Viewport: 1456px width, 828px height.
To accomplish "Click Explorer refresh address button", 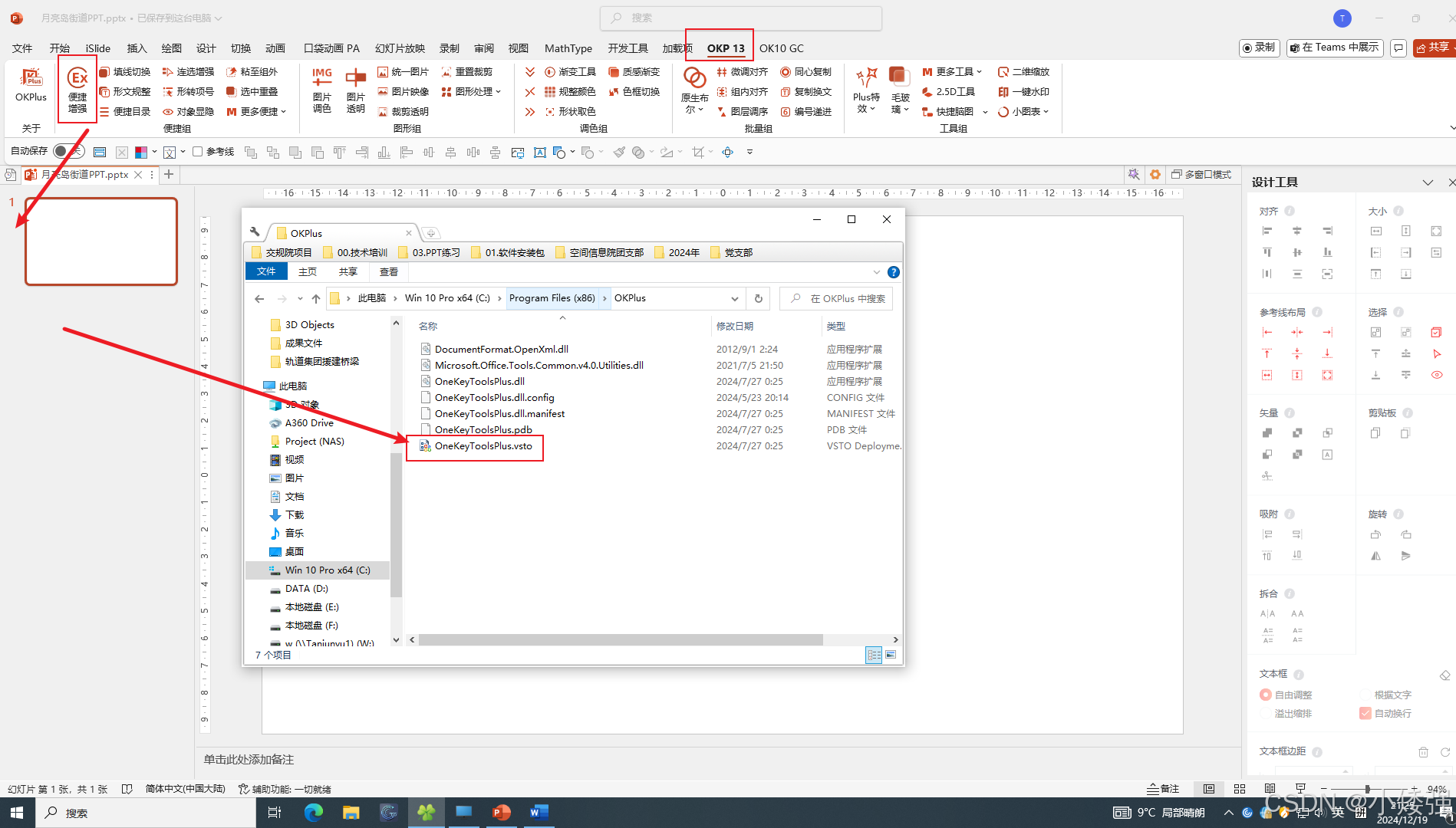I will pyautogui.click(x=758, y=298).
